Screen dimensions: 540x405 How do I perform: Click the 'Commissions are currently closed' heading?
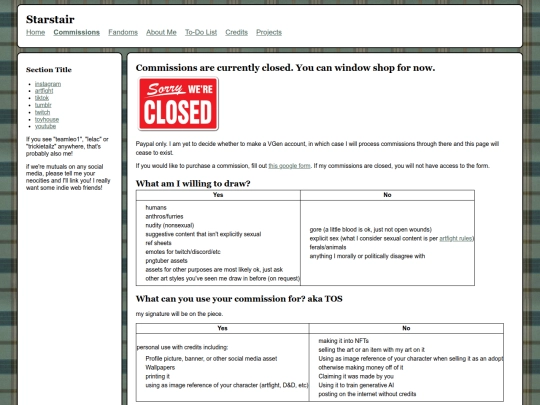tap(285, 68)
